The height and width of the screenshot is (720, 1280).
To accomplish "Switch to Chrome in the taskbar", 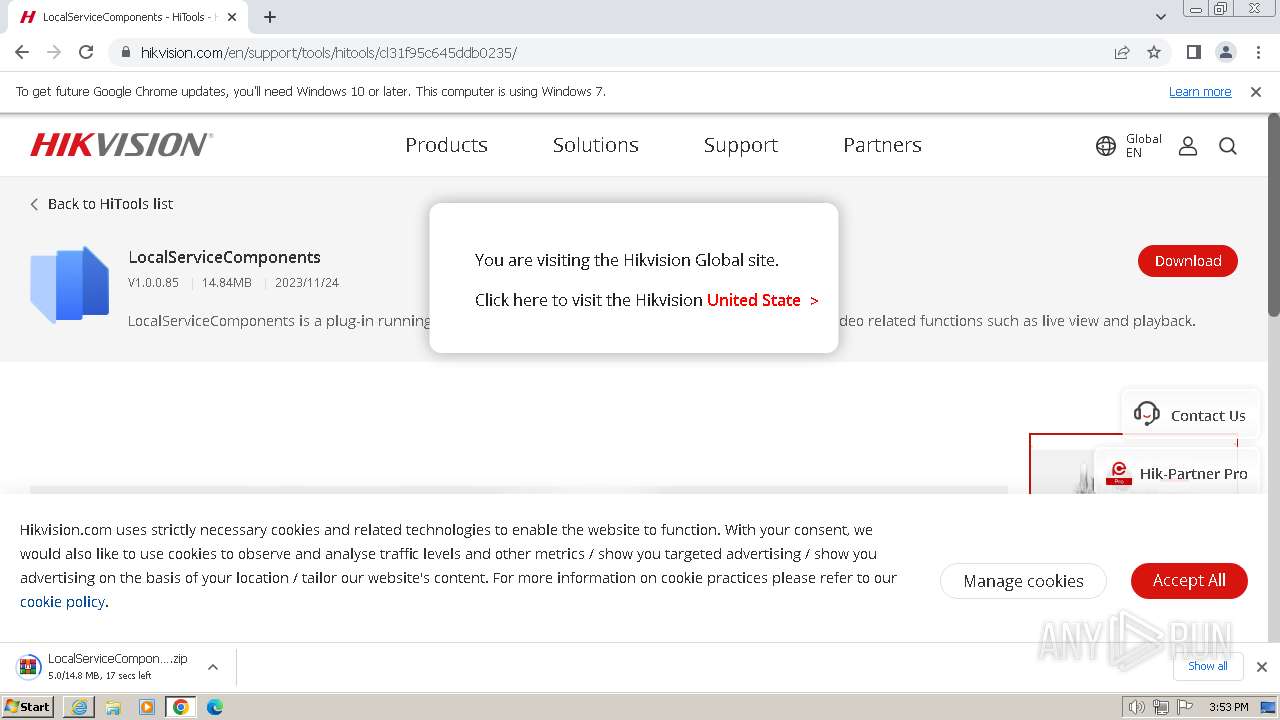I will click(181, 707).
